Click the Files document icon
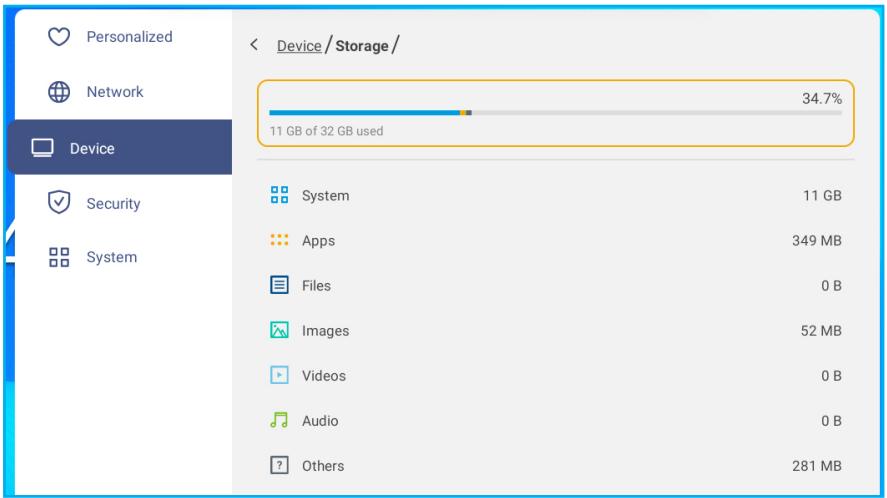887x498 pixels. coord(279,285)
